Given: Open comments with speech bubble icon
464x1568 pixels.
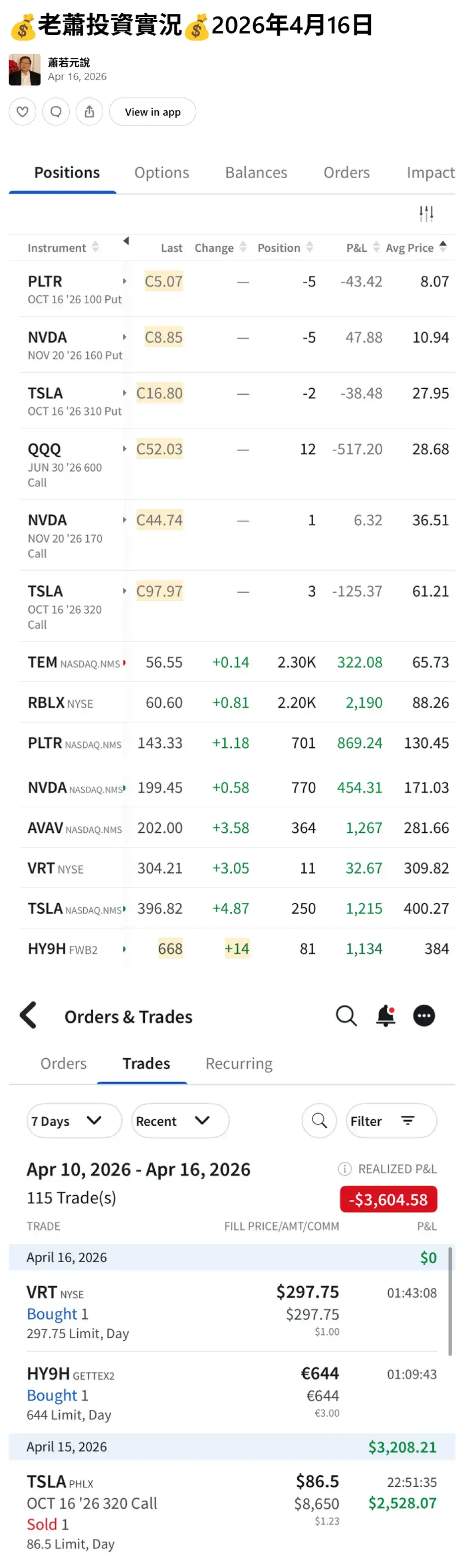Looking at the screenshot, I should 56,112.
